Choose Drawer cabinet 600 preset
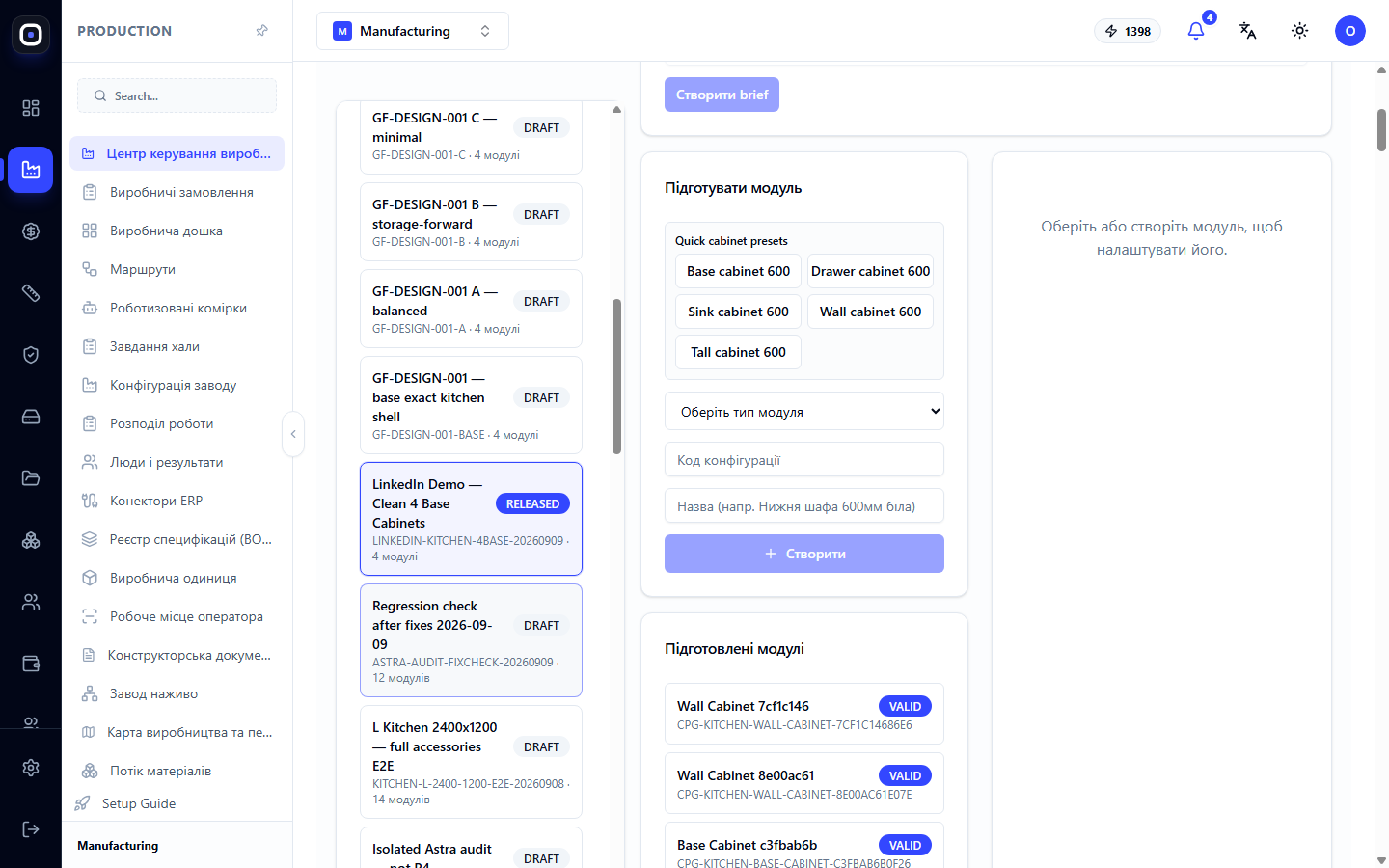The height and width of the screenshot is (868, 1389). tap(870, 271)
